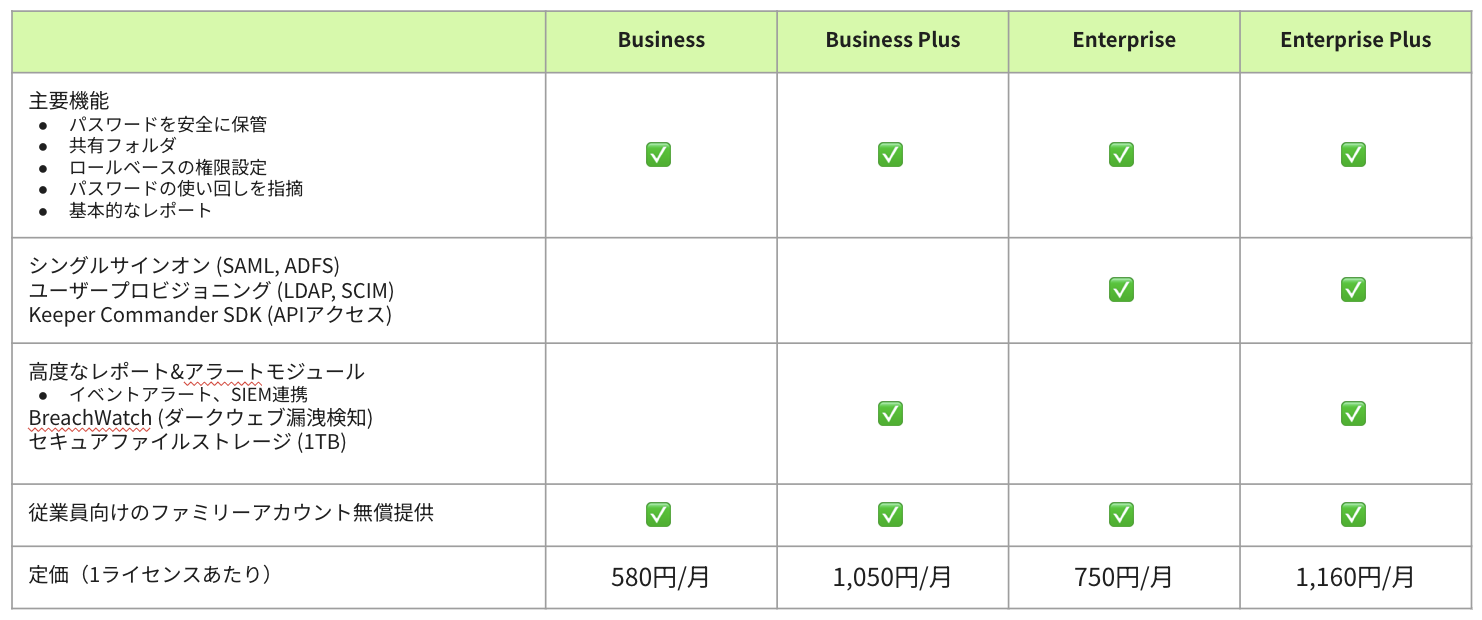Click the Business Plus checkmark for 主要機能
The width and height of the screenshot is (1482, 620).
(x=890, y=154)
